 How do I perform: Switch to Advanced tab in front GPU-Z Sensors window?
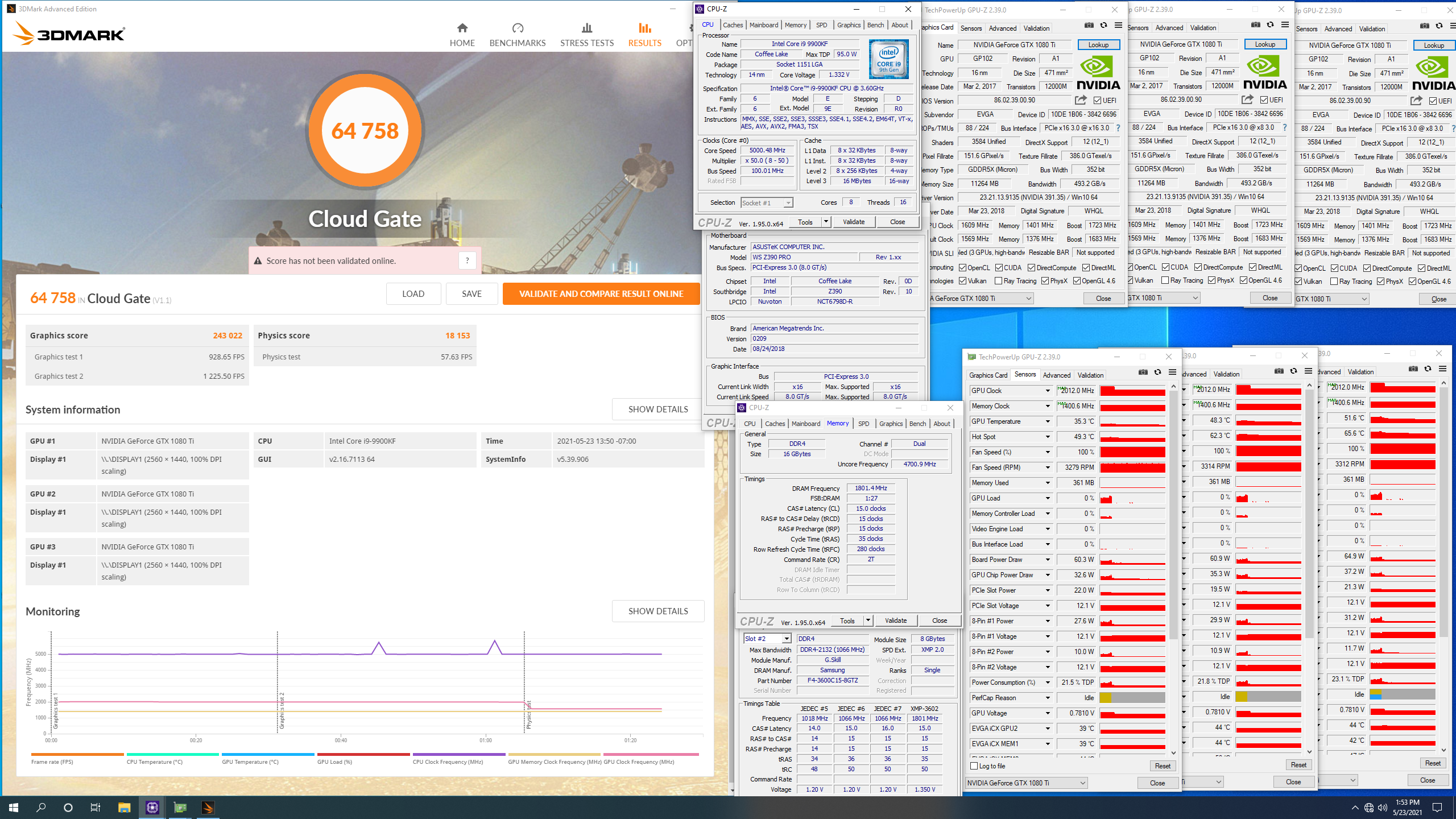point(1056,375)
